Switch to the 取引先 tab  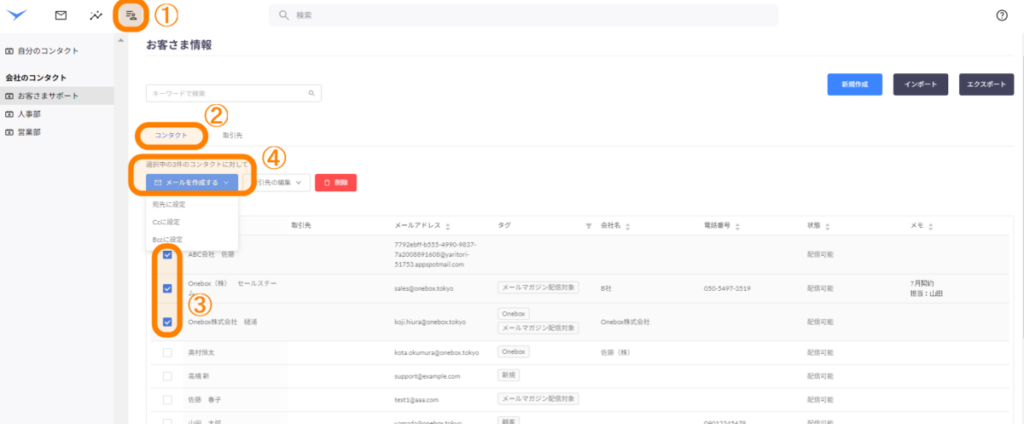(233, 134)
